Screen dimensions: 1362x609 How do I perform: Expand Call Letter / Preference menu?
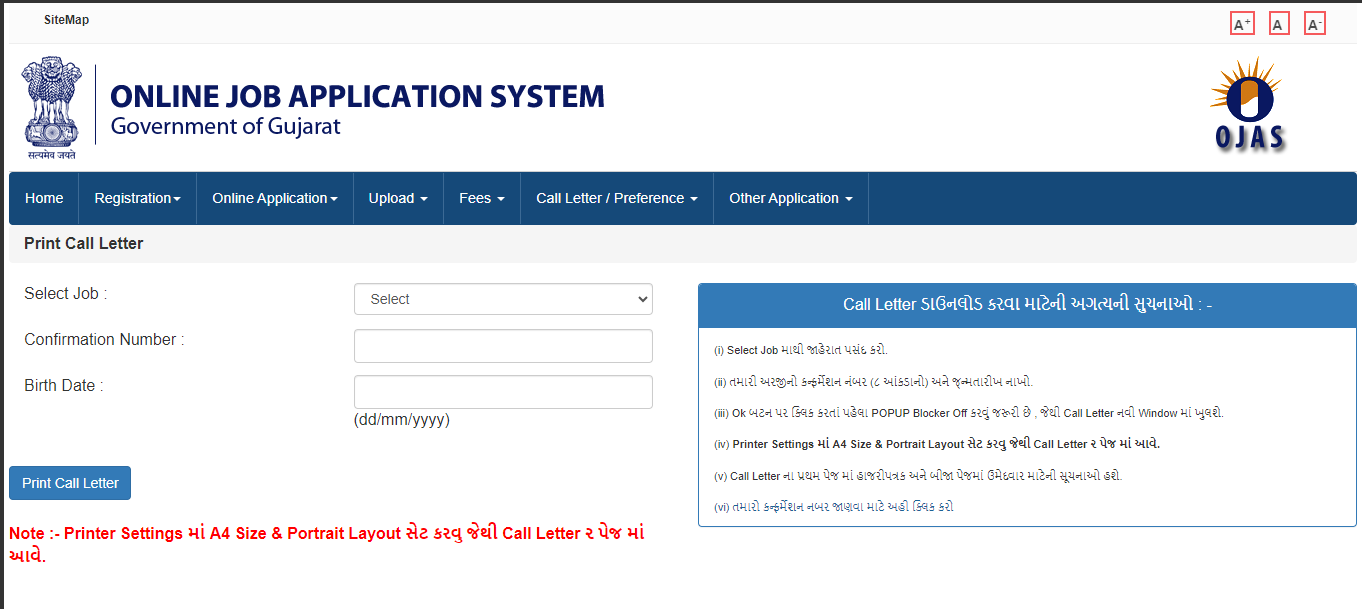coord(617,198)
